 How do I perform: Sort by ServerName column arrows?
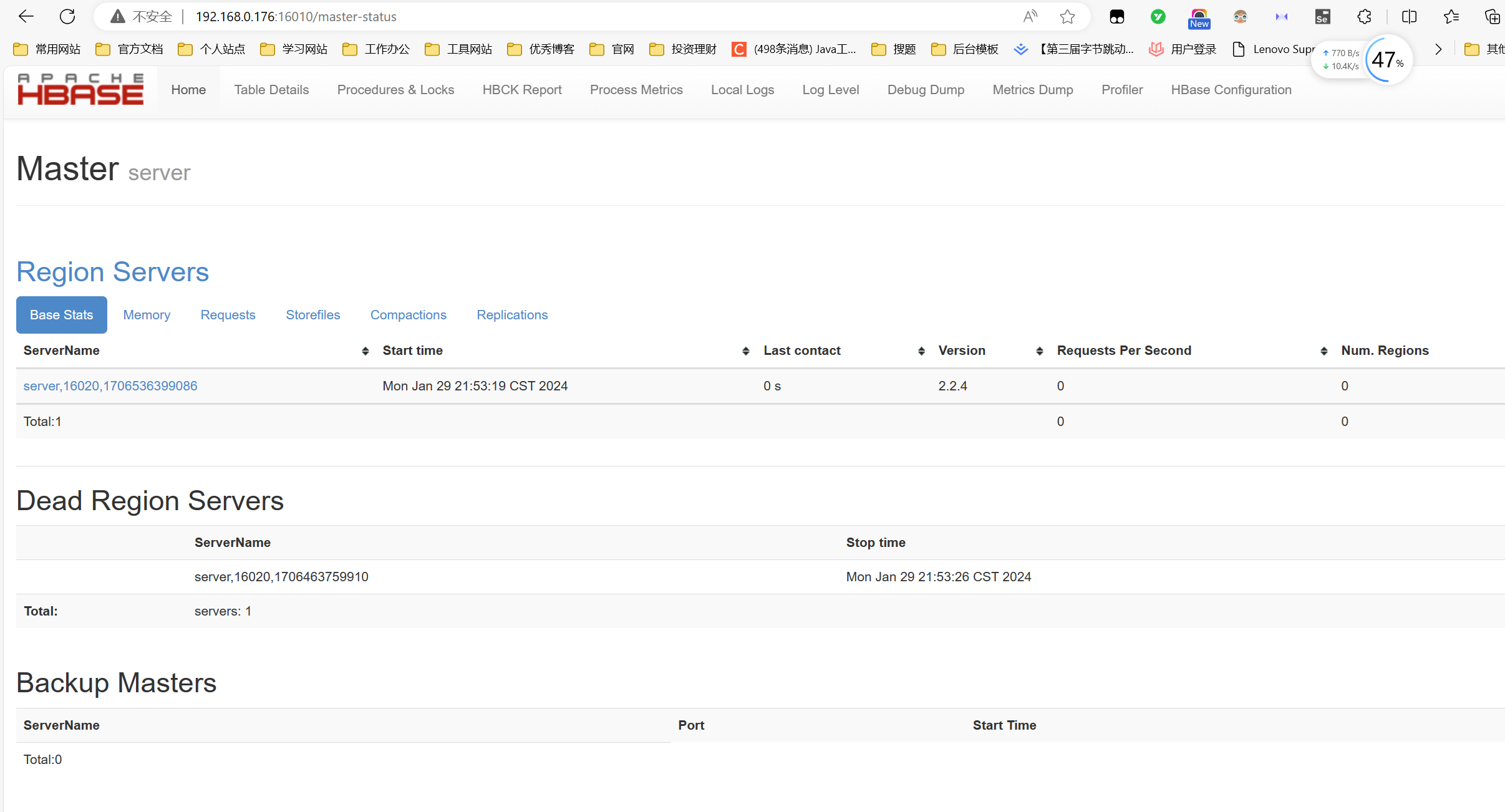point(365,351)
